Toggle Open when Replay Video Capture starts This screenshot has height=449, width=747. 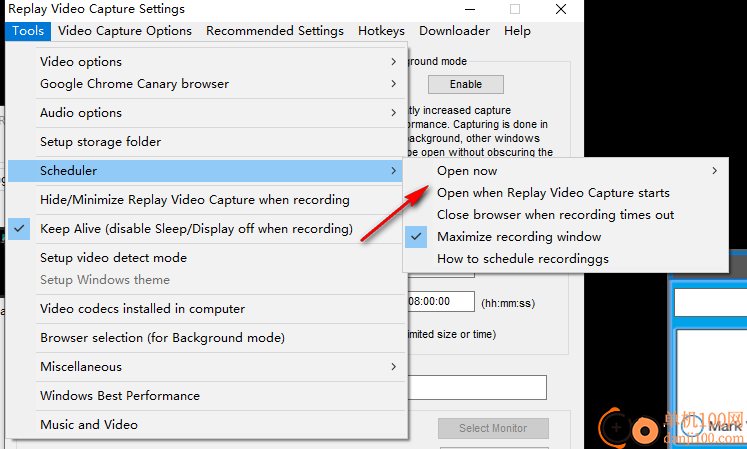pyautogui.click(x=566, y=193)
